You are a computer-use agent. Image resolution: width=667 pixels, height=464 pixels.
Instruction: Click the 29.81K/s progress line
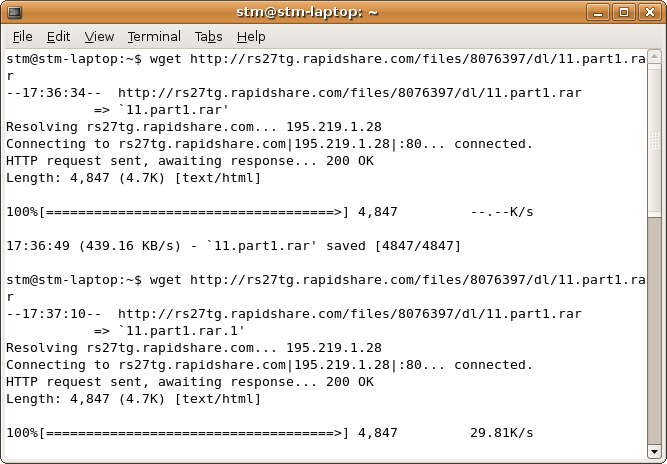pyautogui.click(x=270, y=433)
